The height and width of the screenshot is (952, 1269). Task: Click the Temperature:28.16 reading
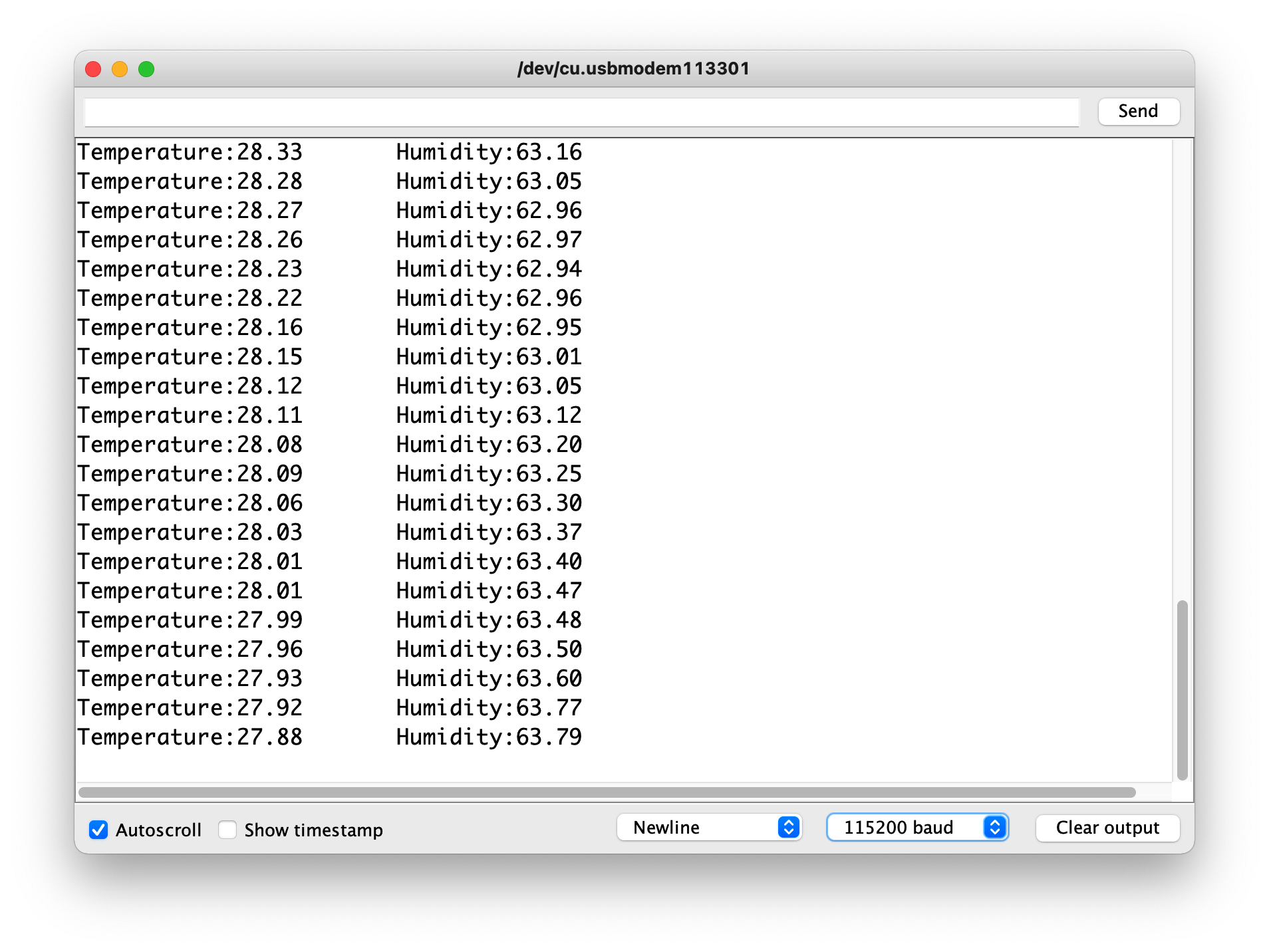coord(190,328)
